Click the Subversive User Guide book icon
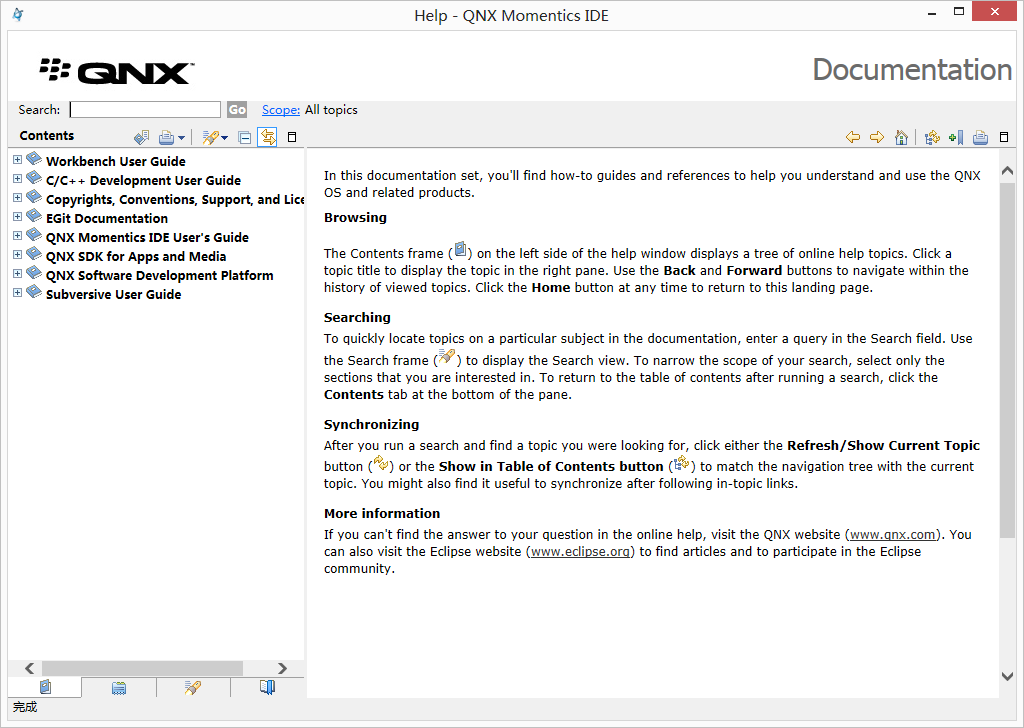Screen dimensions: 1024x728 [34, 291]
